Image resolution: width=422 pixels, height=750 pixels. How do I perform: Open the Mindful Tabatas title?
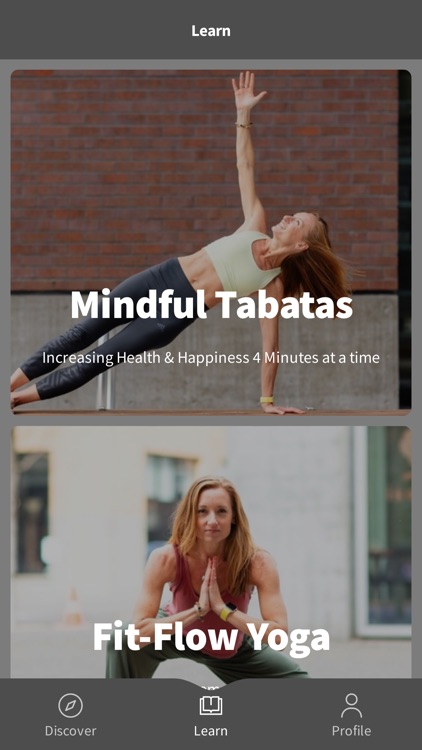point(211,305)
